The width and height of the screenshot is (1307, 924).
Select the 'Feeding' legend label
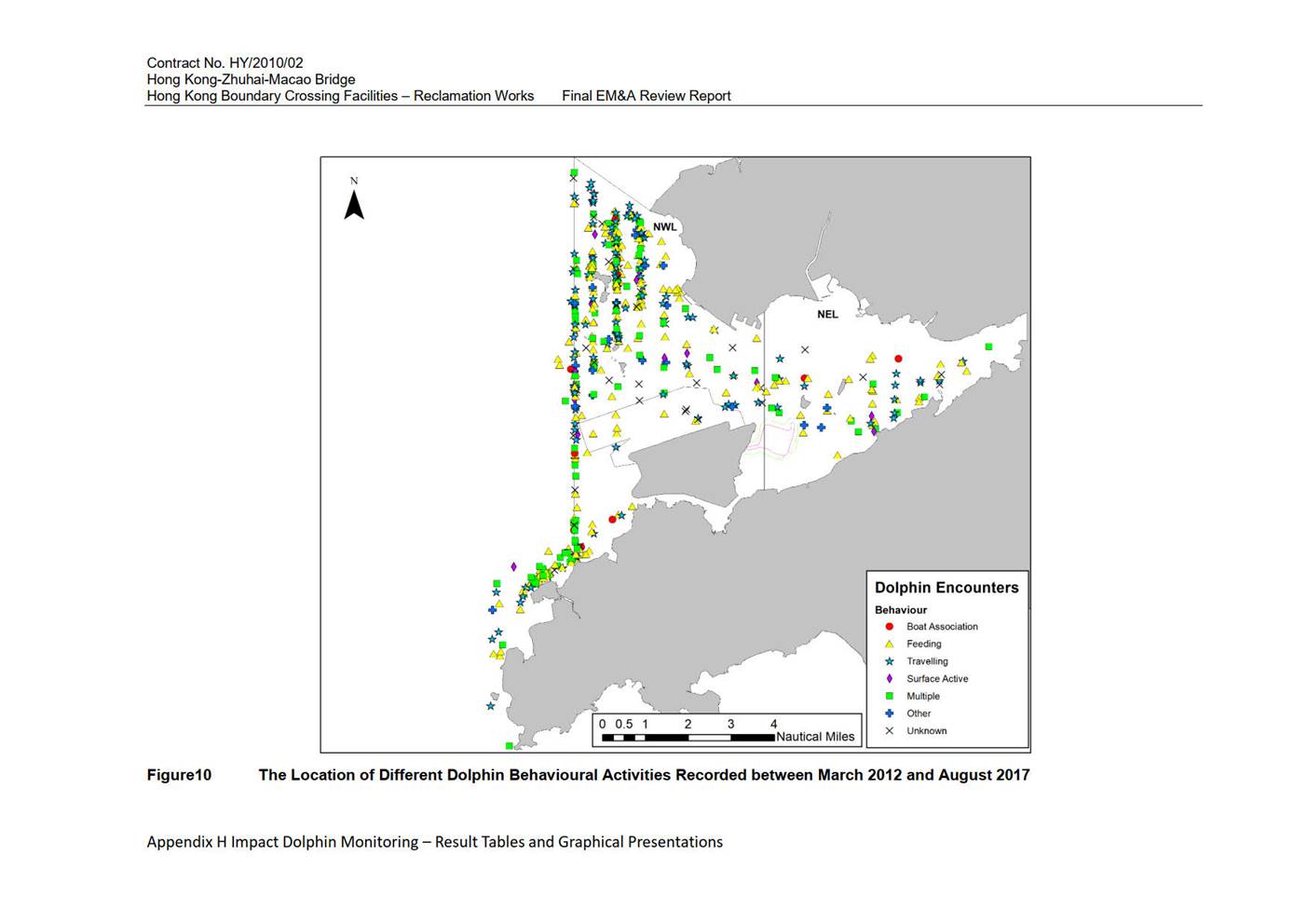coord(924,644)
